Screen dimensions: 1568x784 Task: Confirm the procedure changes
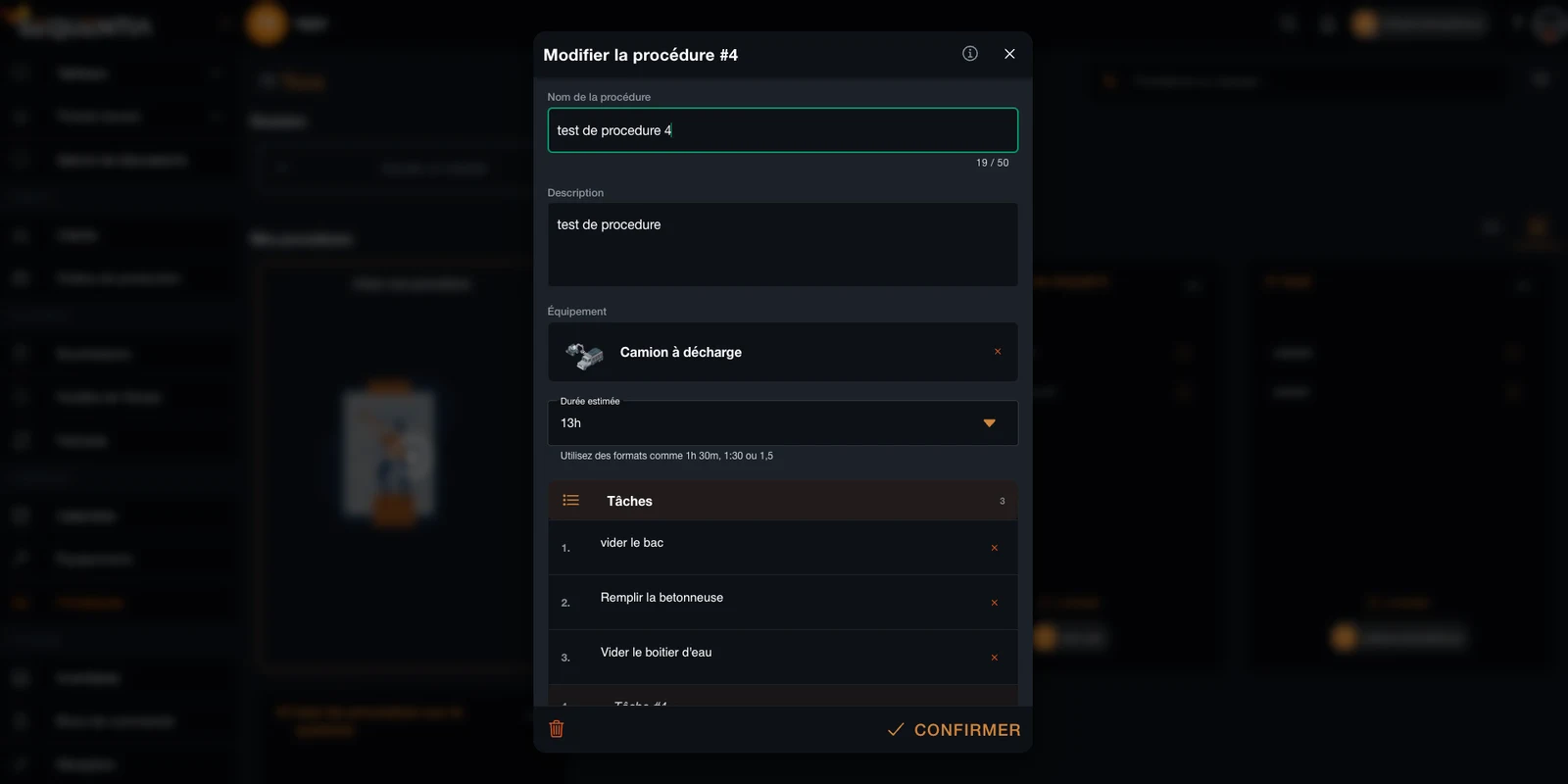click(954, 729)
